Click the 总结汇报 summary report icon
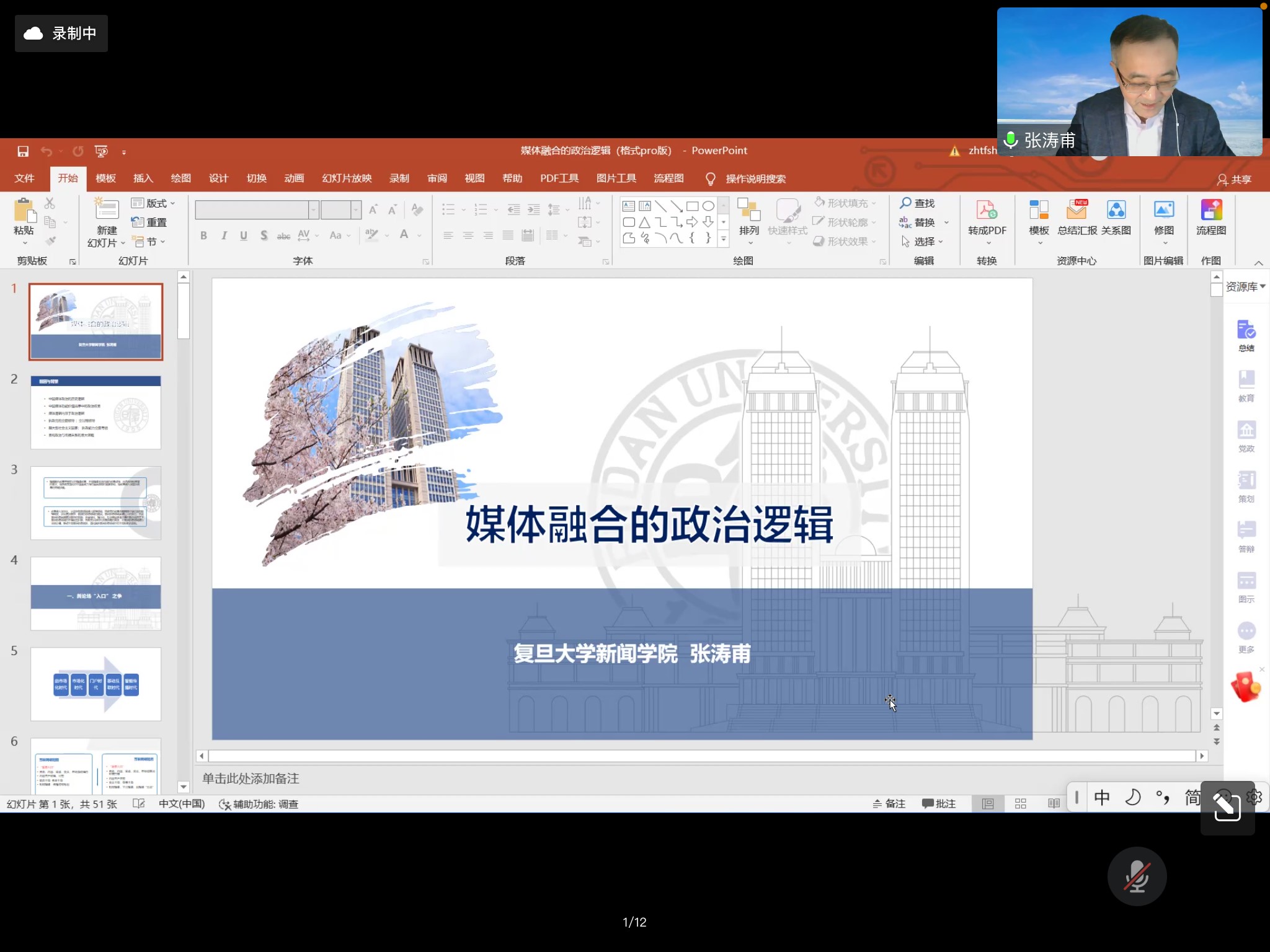 tap(1077, 211)
